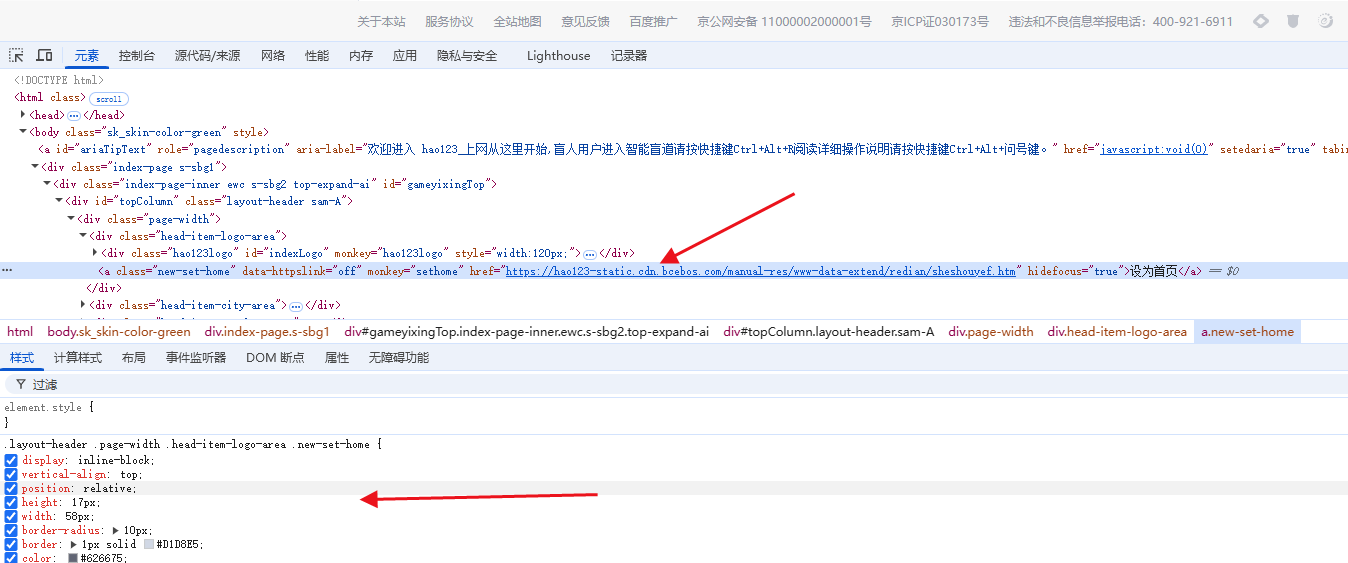Toggle the device toolbar icon
This screenshot has height=563, width=1348.
(44, 56)
